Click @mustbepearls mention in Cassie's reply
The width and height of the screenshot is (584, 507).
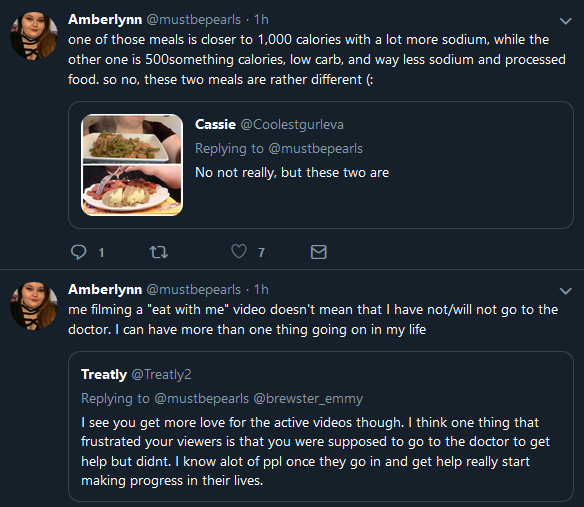(315, 149)
